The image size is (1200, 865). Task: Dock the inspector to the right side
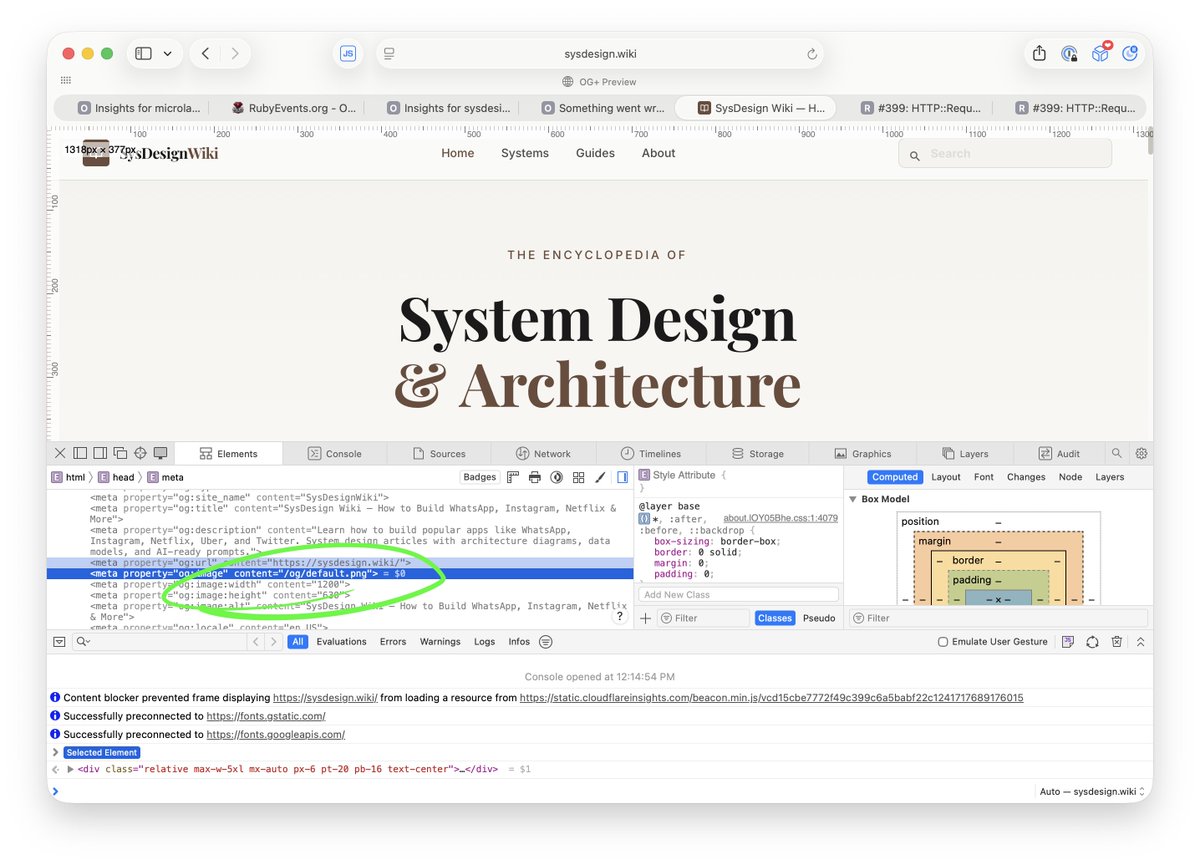coord(100,453)
